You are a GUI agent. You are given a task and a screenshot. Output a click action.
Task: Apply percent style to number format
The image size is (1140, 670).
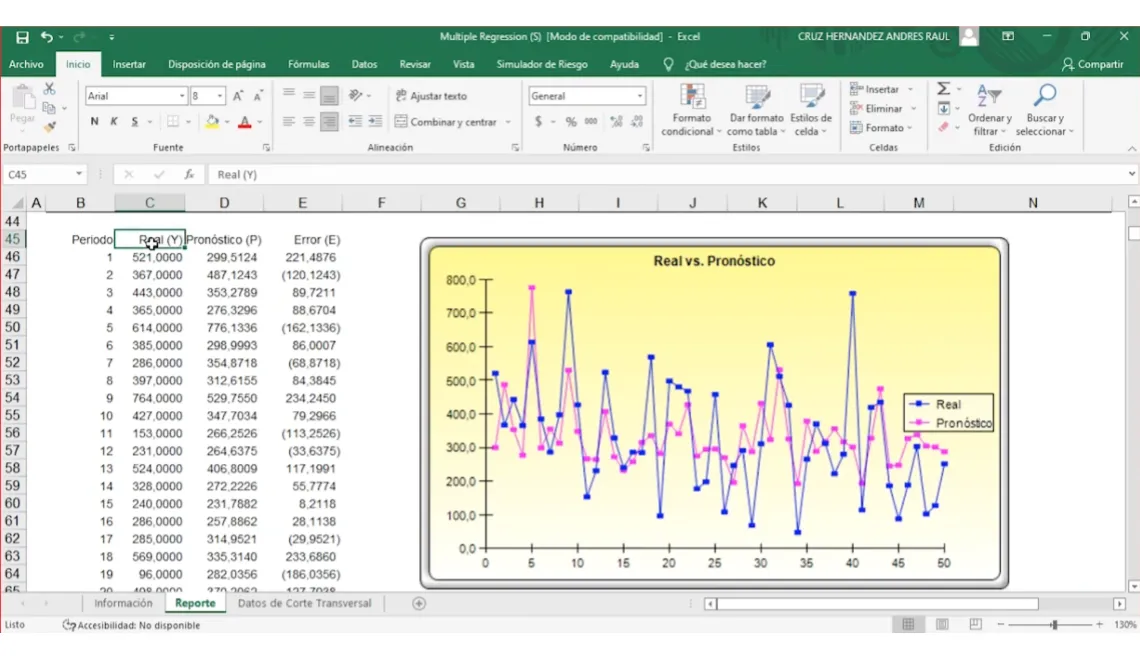pos(571,122)
